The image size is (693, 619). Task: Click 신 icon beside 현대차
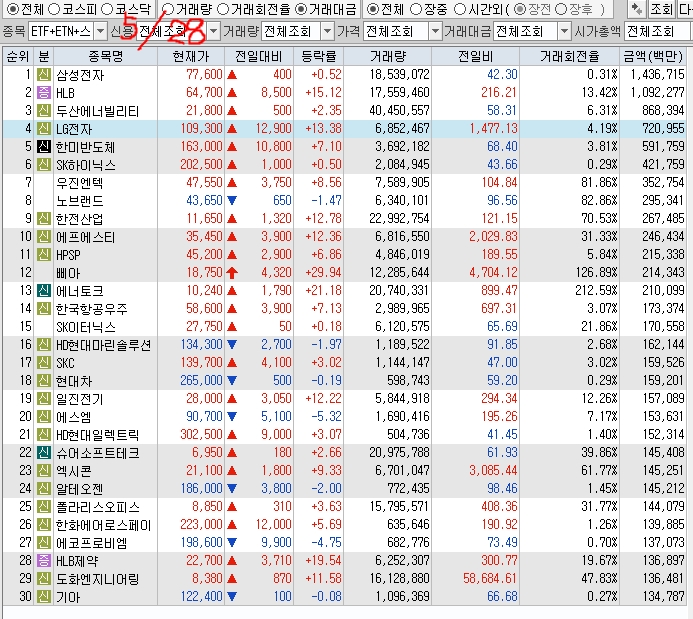click(44, 381)
